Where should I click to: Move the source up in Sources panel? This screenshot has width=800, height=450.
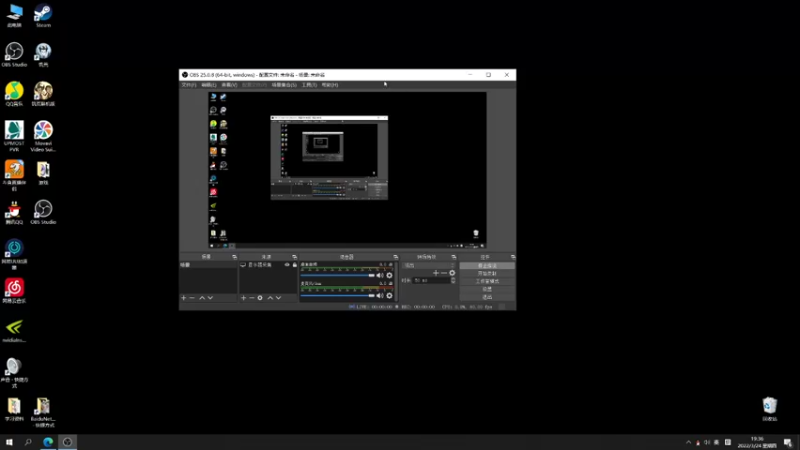pyautogui.click(x=270, y=298)
